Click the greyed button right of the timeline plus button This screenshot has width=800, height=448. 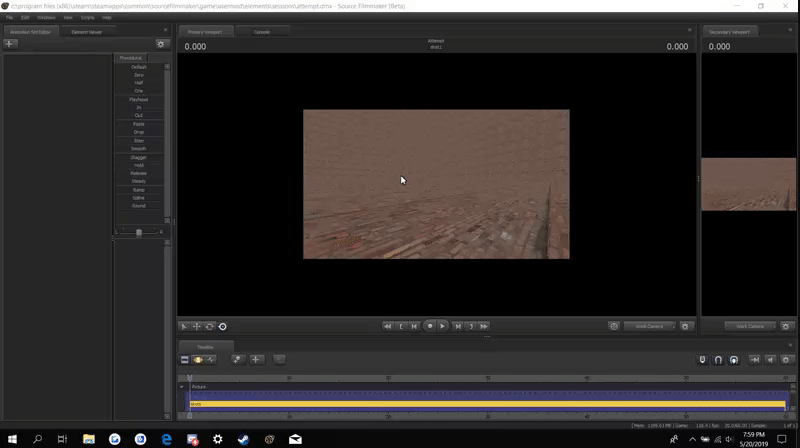pyautogui.click(x=279, y=360)
